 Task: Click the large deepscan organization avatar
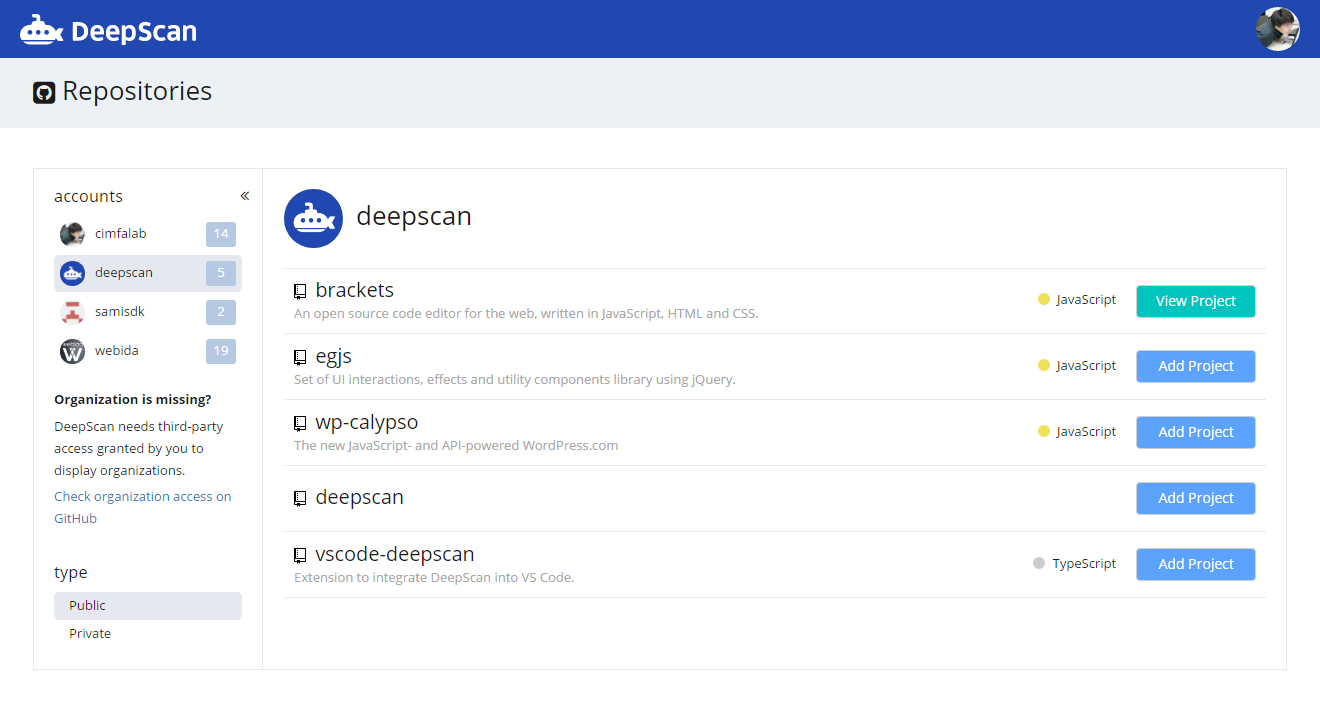[x=314, y=218]
